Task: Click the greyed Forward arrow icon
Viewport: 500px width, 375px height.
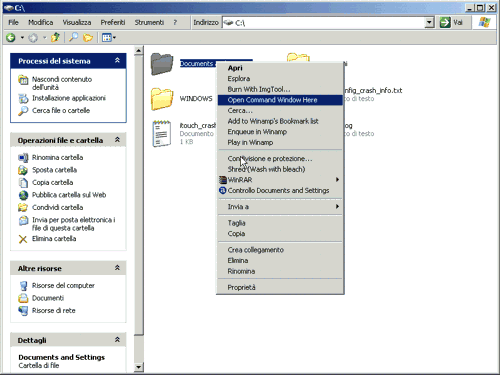Action: (x=33, y=38)
